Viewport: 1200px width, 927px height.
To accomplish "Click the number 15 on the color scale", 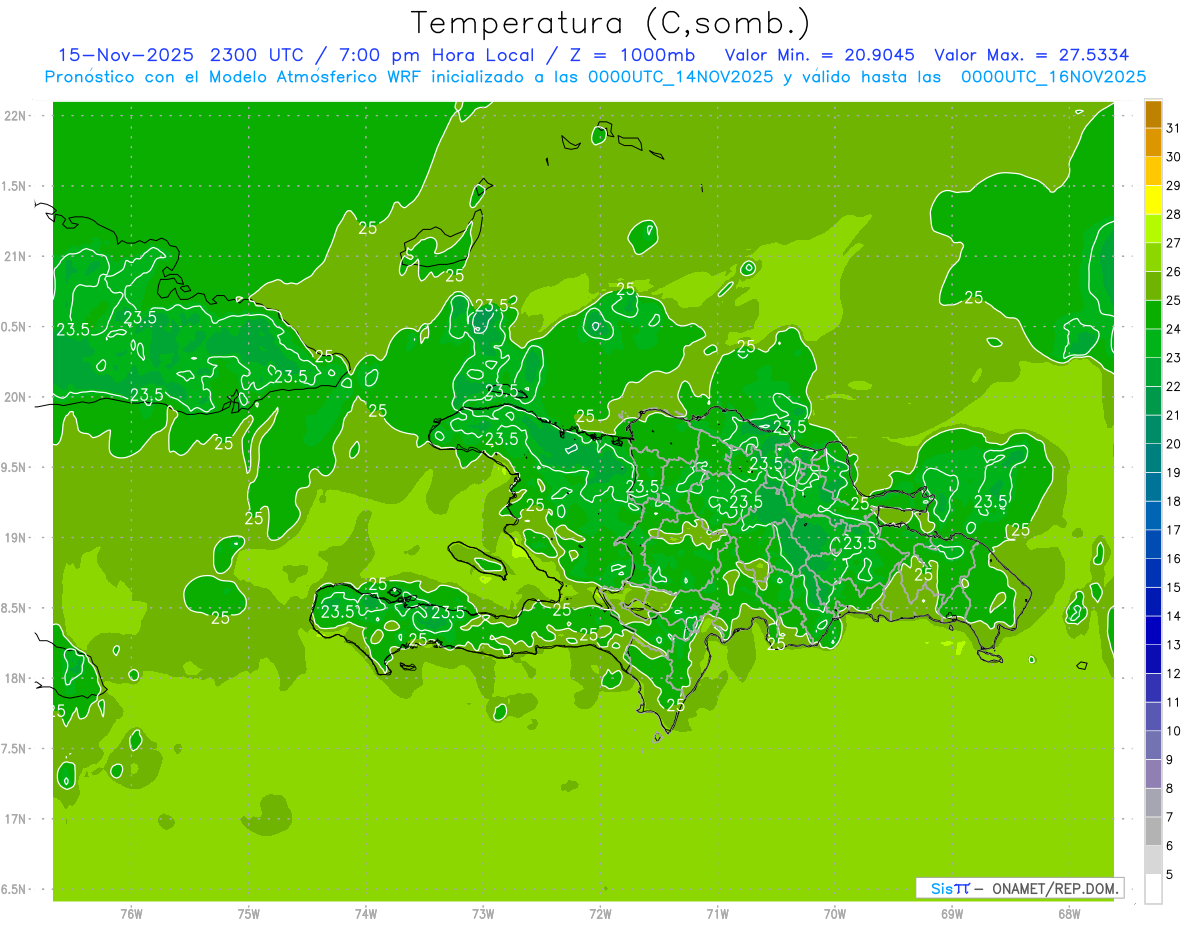I will [1173, 588].
